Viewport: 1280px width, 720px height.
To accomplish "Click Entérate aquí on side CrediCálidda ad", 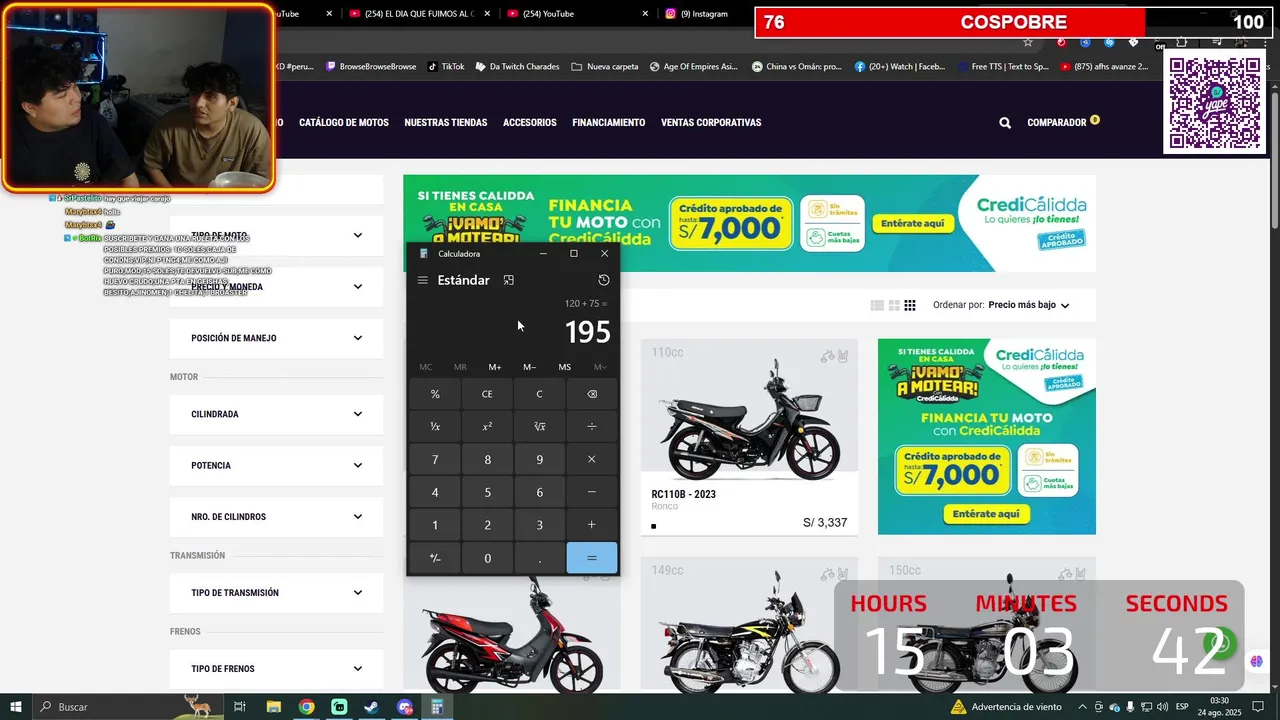I will (986, 514).
